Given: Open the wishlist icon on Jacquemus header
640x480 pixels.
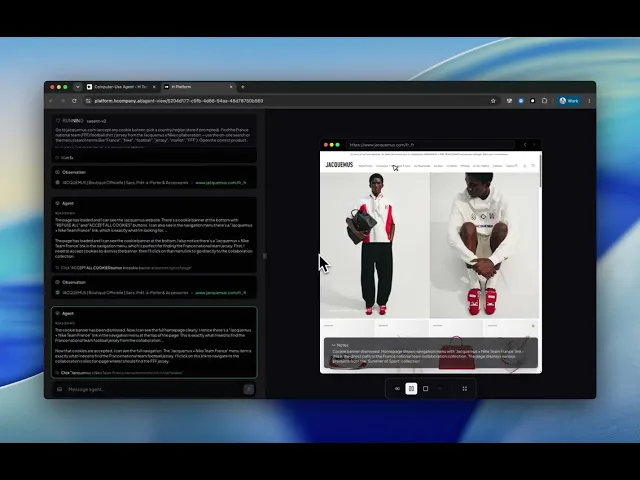Looking at the screenshot, I should (x=533, y=166).
